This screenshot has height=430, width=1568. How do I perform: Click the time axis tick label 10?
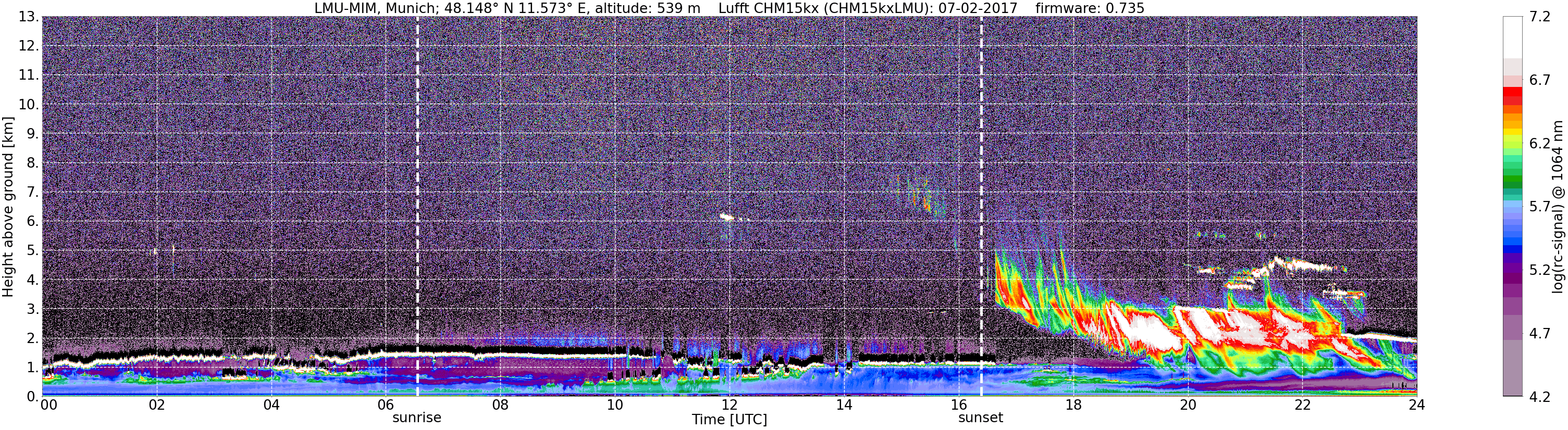(615, 405)
